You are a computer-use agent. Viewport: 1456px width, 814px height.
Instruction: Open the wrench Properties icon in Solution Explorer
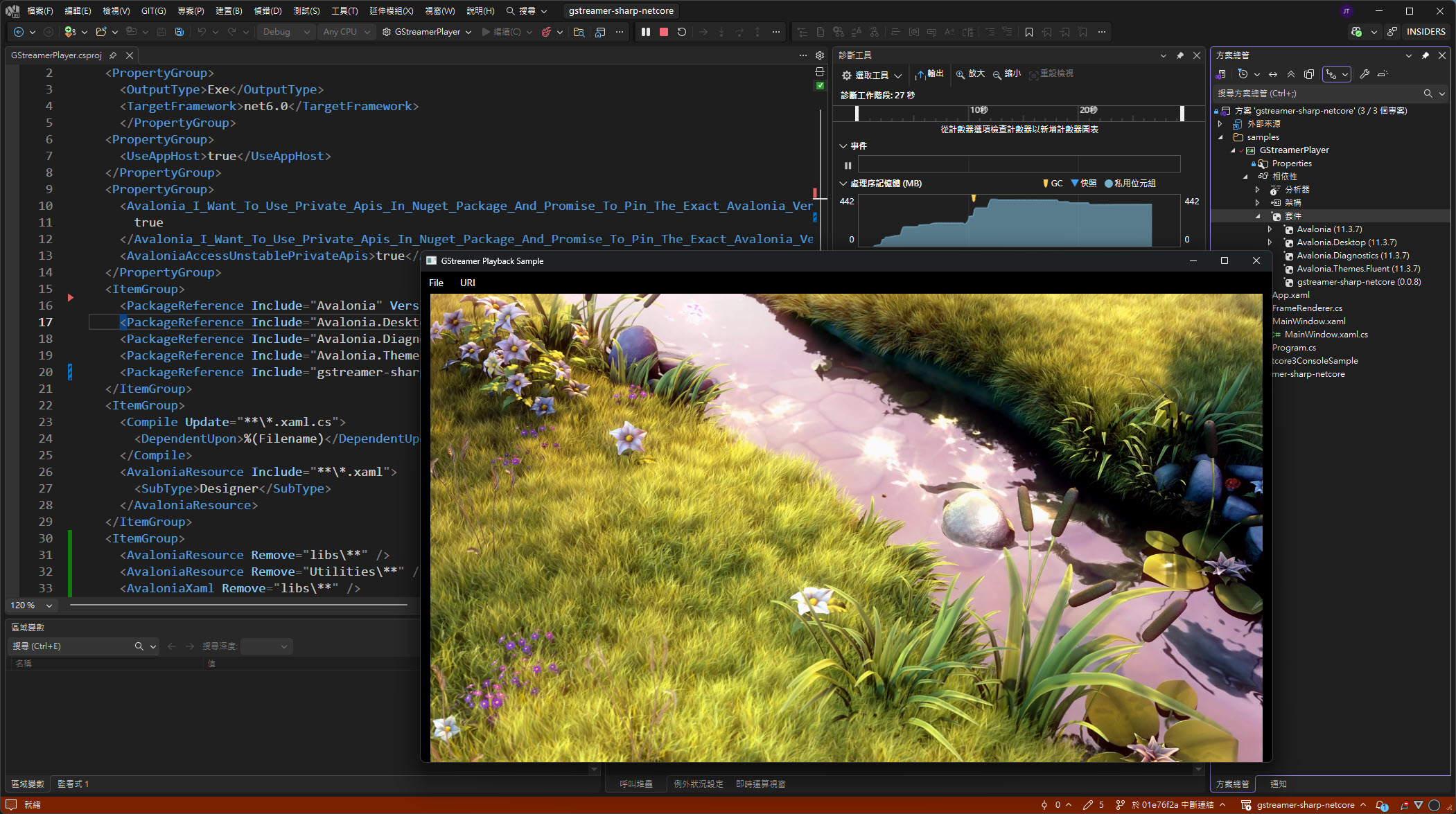click(x=1364, y=74)
